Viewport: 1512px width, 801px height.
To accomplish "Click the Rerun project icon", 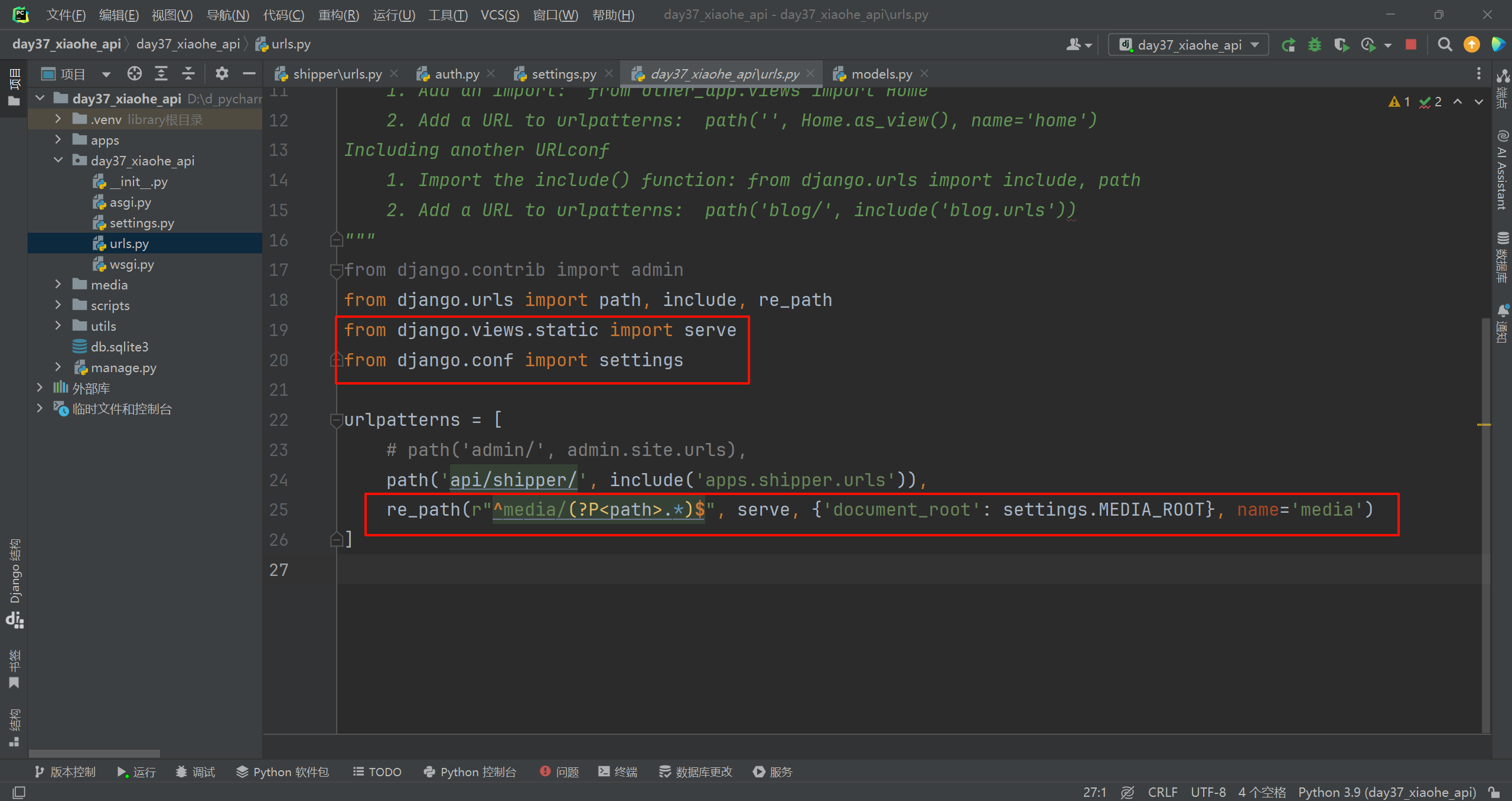I will [x=1288, y=45].
